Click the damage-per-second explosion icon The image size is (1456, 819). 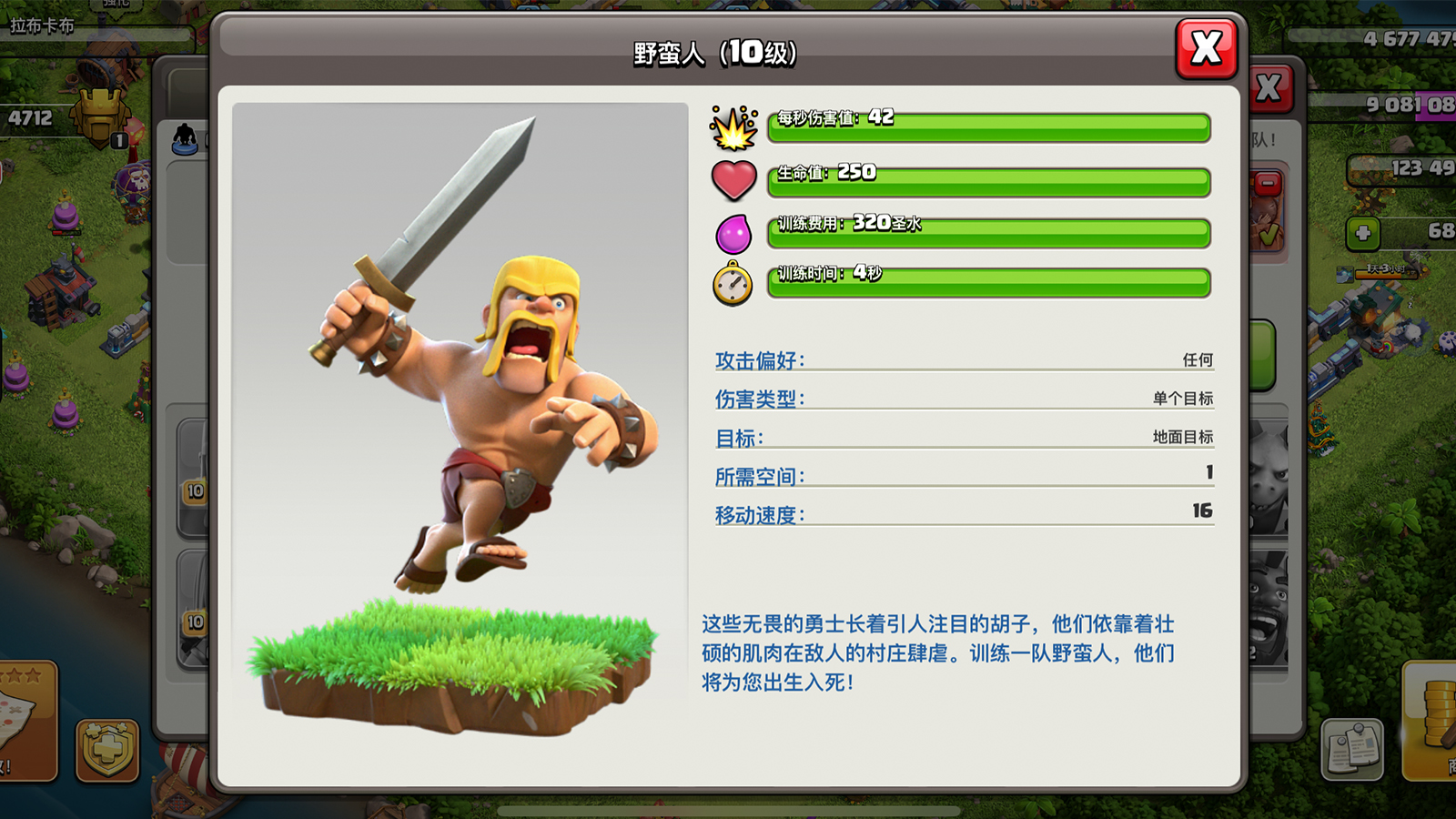click(x=733, y=127)
